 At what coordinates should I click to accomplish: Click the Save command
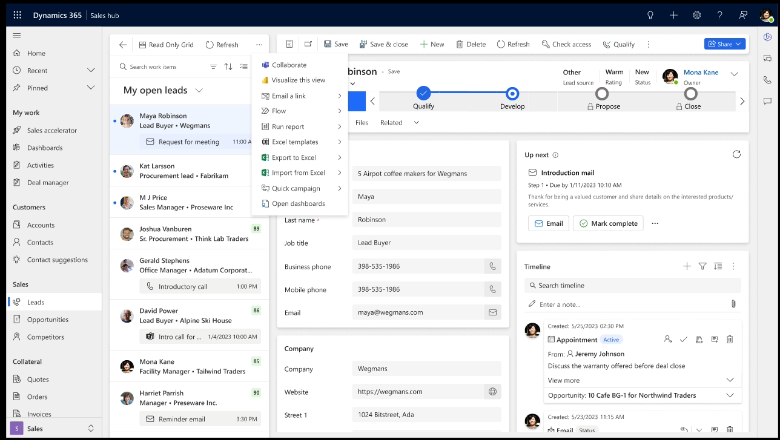(336, 44)
